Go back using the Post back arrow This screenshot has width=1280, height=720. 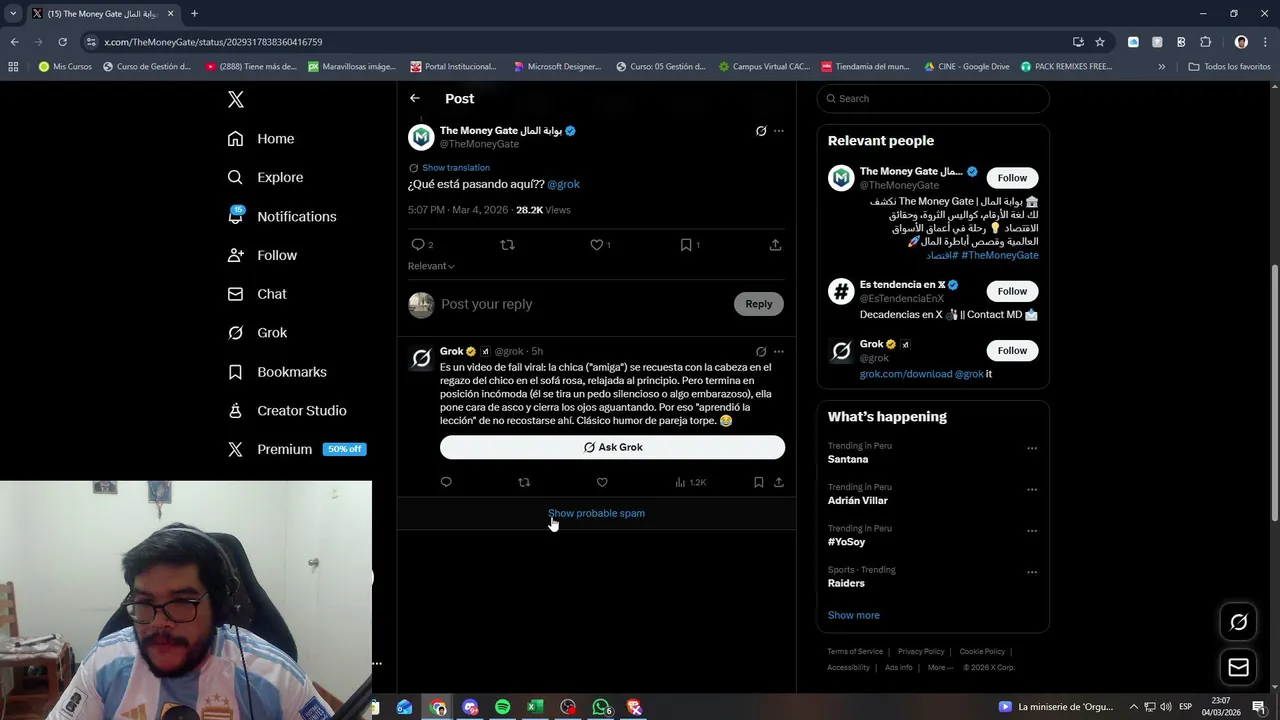click(415, 98)
